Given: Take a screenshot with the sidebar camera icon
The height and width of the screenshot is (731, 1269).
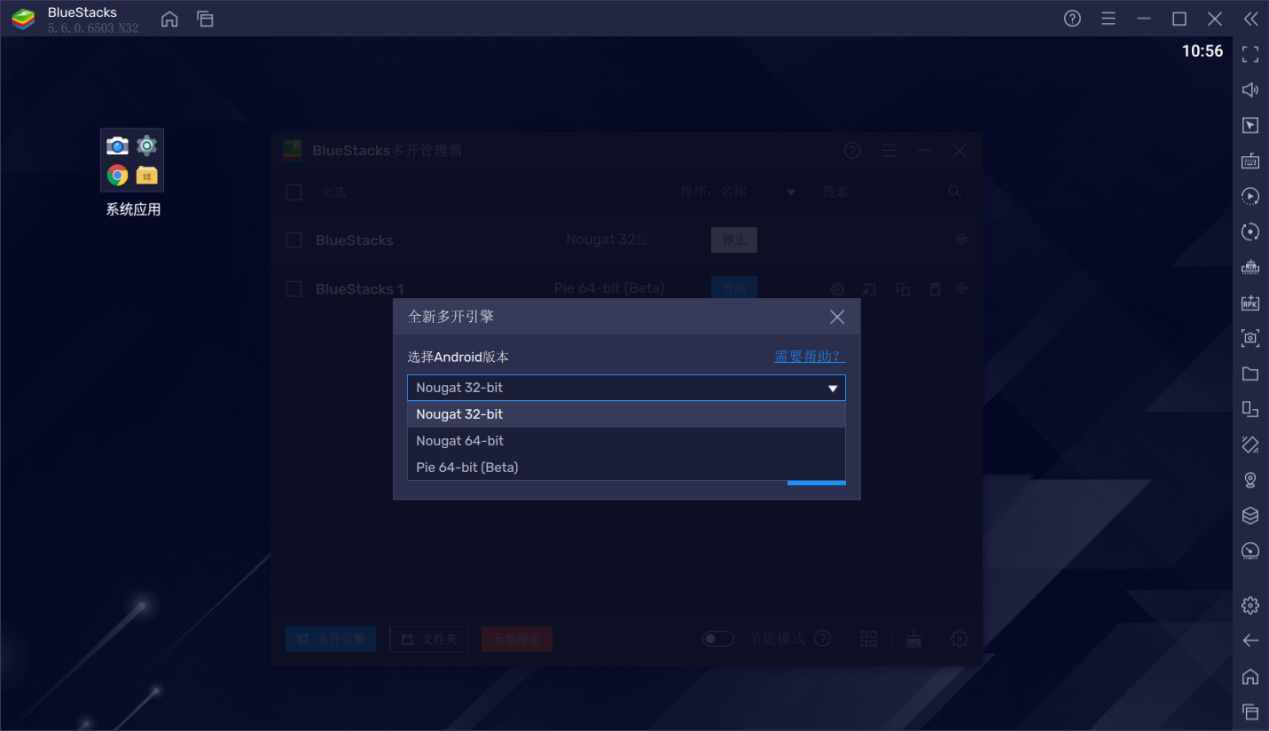Looking at the screenshot, I should [x=1250, y=338].
